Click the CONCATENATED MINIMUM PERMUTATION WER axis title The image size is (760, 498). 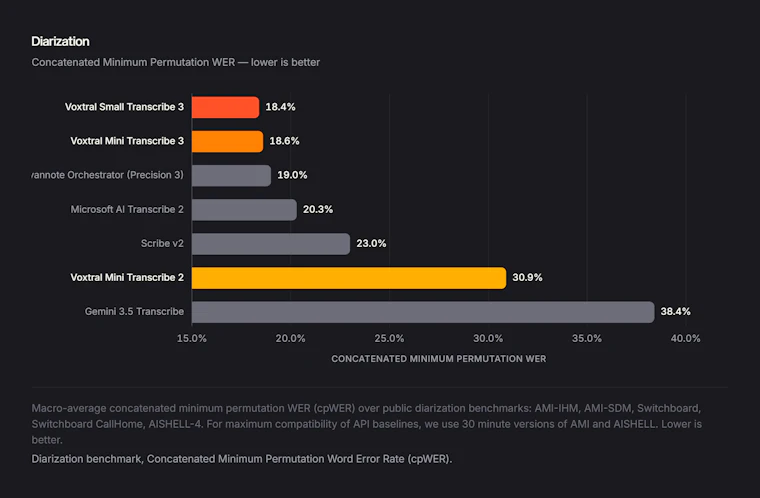click(439, 359)
